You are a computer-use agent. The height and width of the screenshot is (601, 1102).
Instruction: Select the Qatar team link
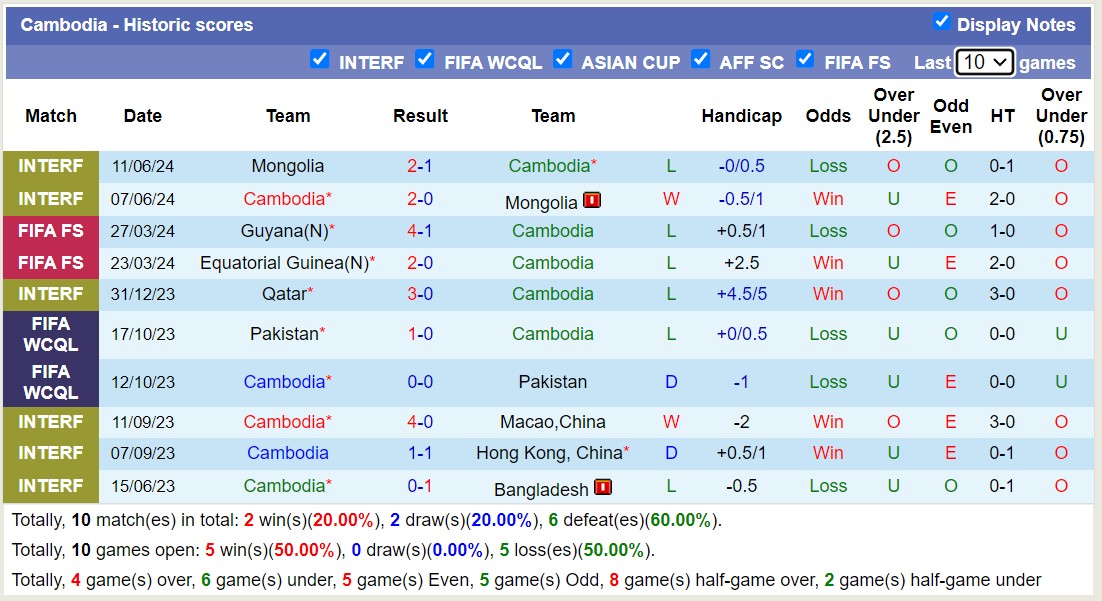pos(283,294)
